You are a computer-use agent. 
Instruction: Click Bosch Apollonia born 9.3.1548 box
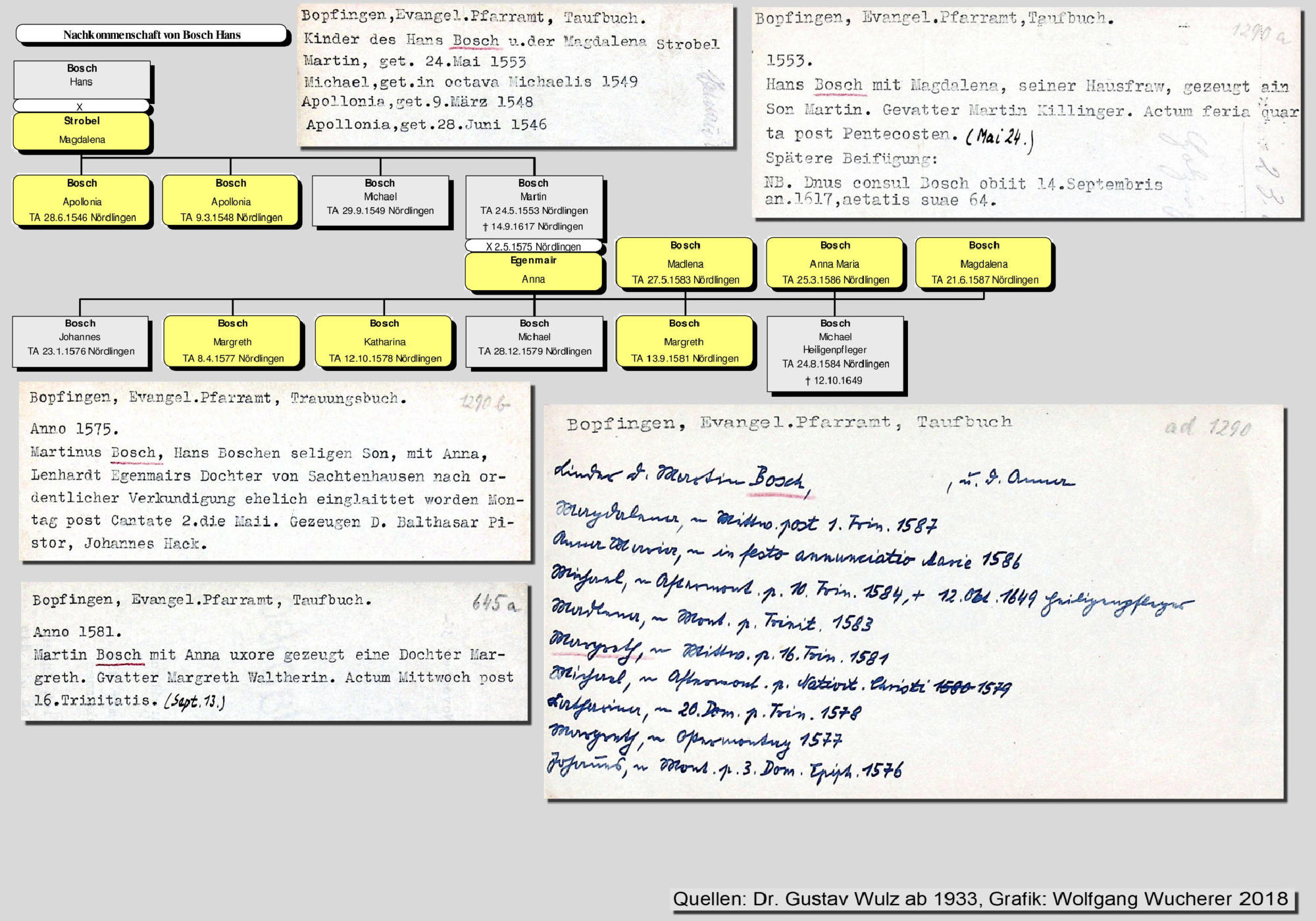pyautogui.click(x=231, y=201)
